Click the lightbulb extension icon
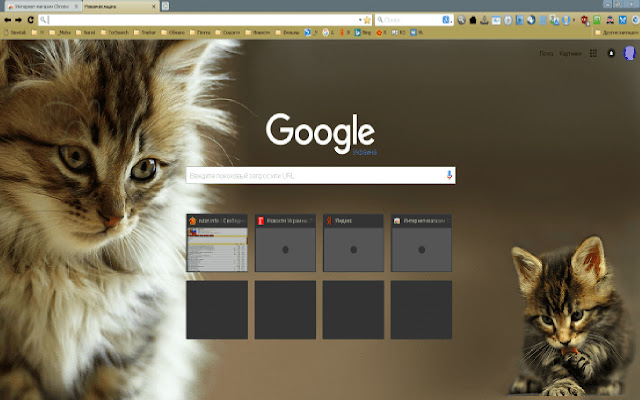This screenshot has height=400, width=640. pos(566,20)
